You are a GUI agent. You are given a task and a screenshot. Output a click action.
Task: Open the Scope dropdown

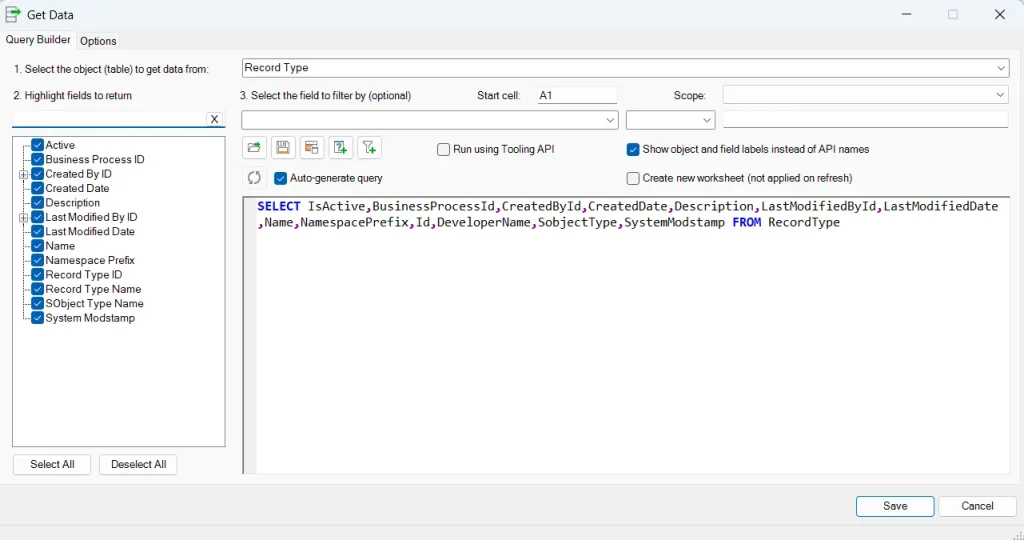(x=1001, y=95)
